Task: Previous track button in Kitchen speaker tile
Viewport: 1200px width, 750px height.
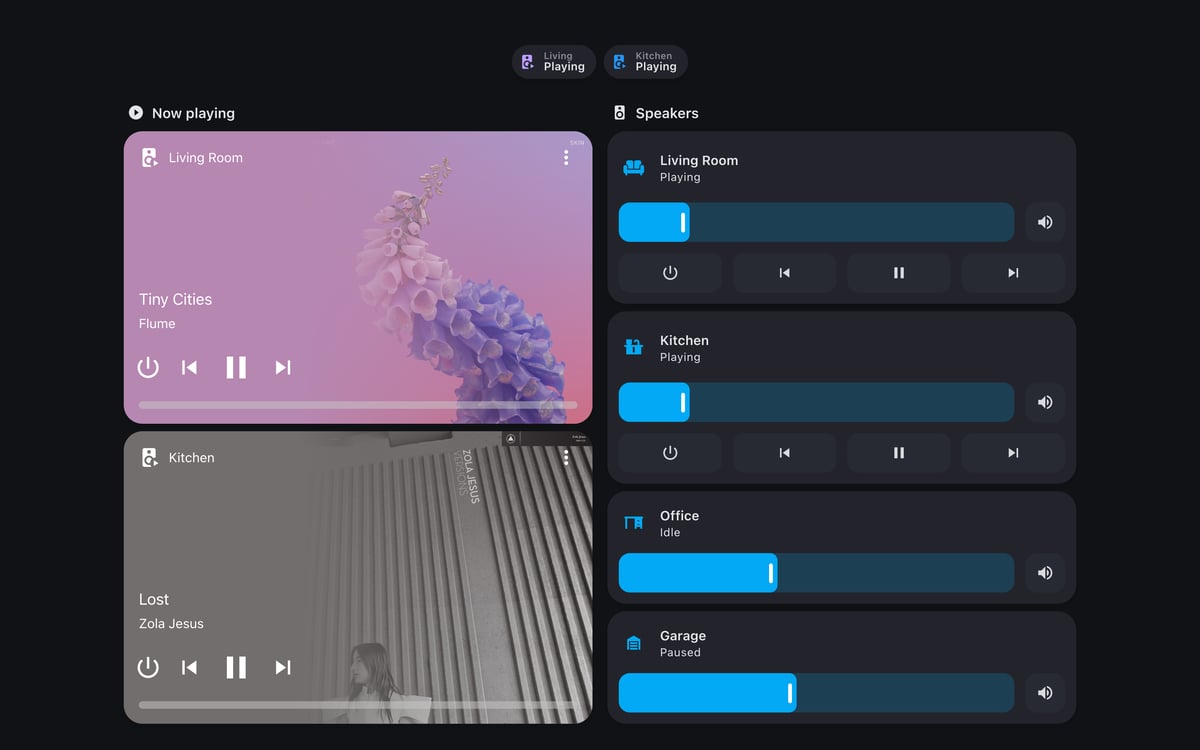Action: click(785, 453)
